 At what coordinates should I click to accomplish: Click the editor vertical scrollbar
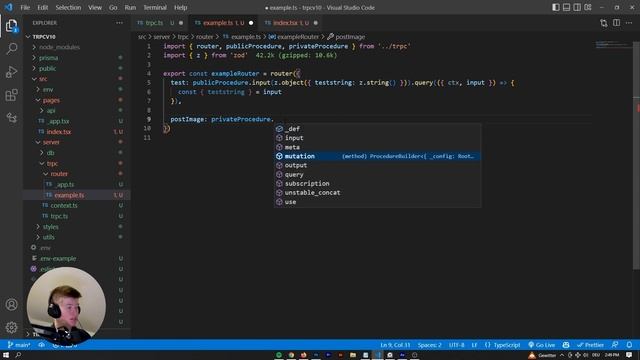636,155
